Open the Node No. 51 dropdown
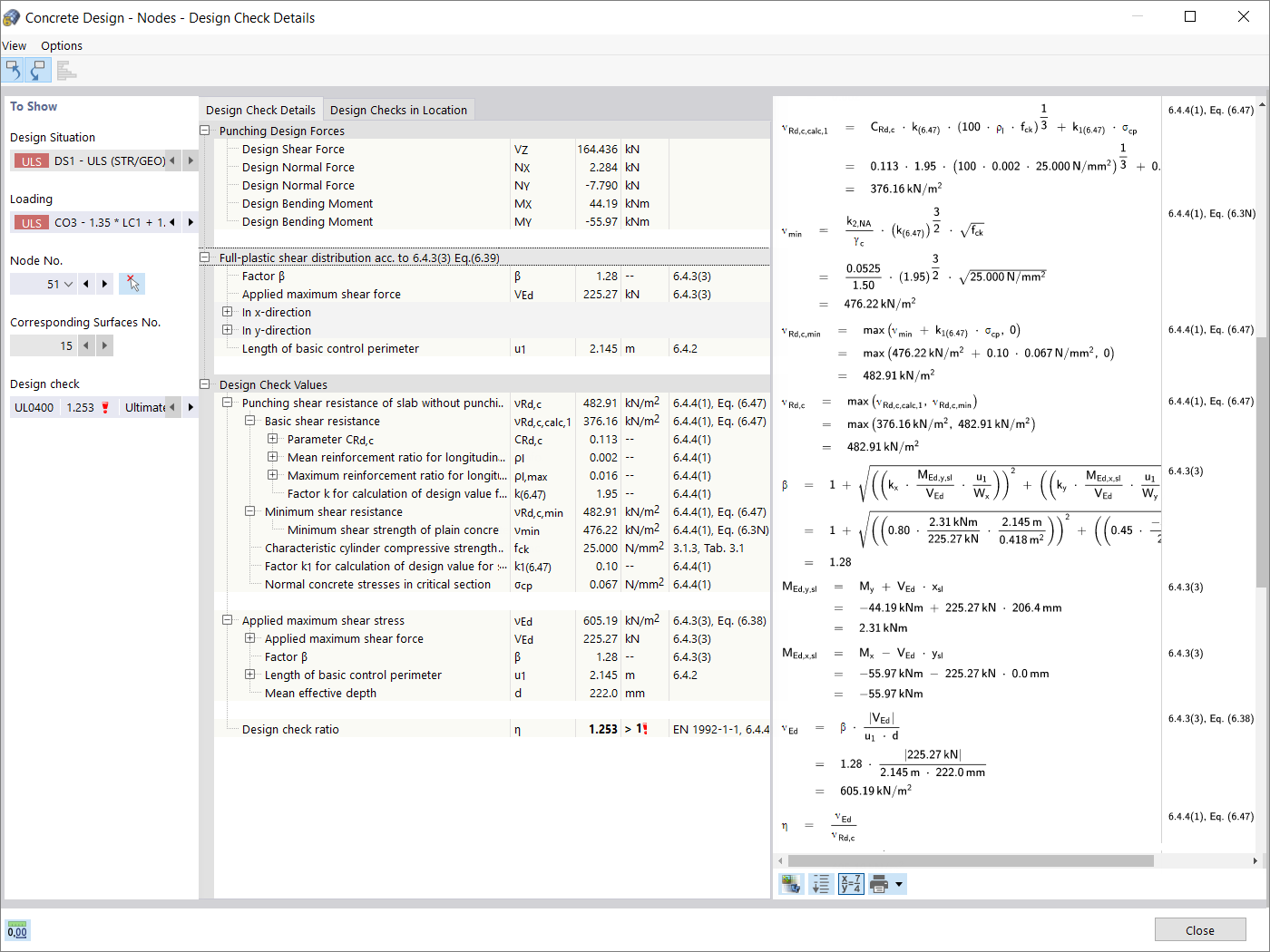1270x952 pixels. (x=68, y=284)
